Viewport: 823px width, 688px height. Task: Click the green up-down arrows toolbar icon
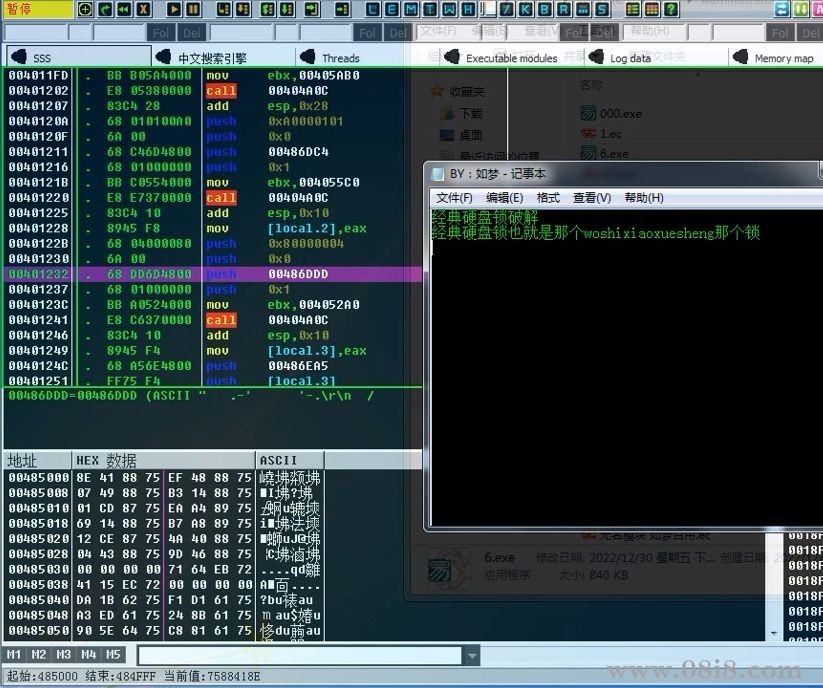pyautogui.click(x=801, y=9)
